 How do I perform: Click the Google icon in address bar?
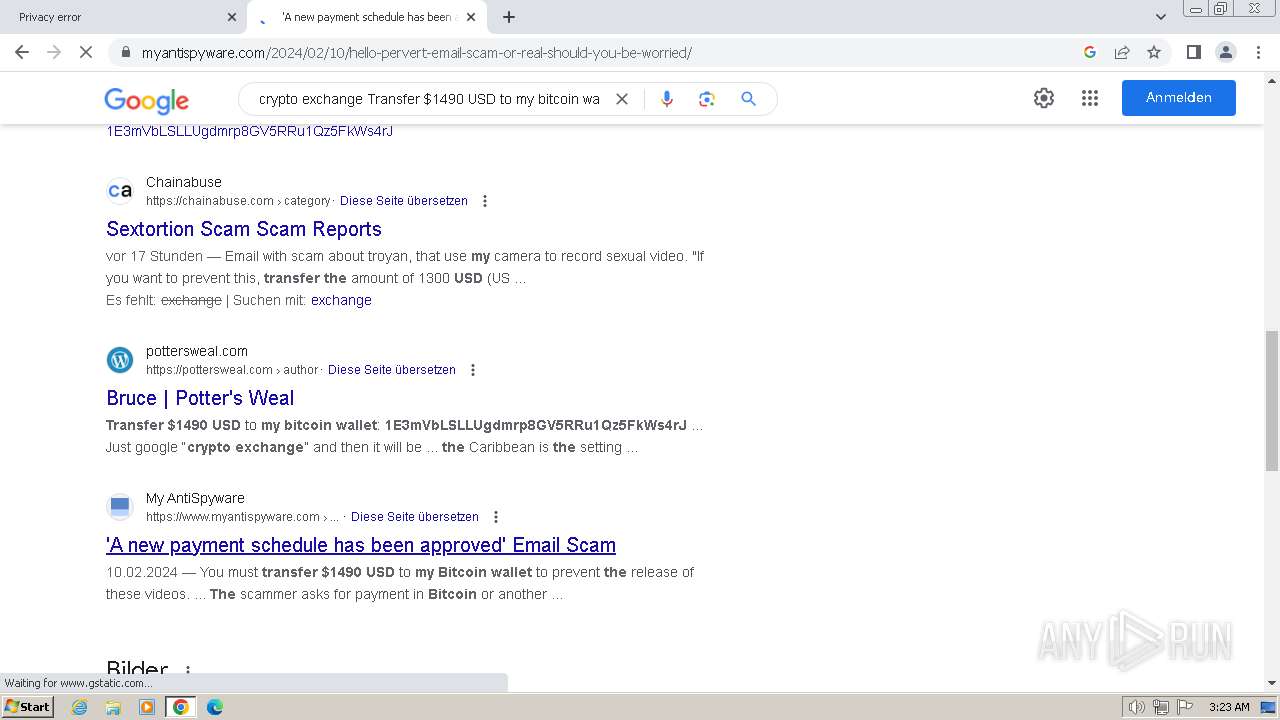pyautogui.click(x=1090, y=52)
